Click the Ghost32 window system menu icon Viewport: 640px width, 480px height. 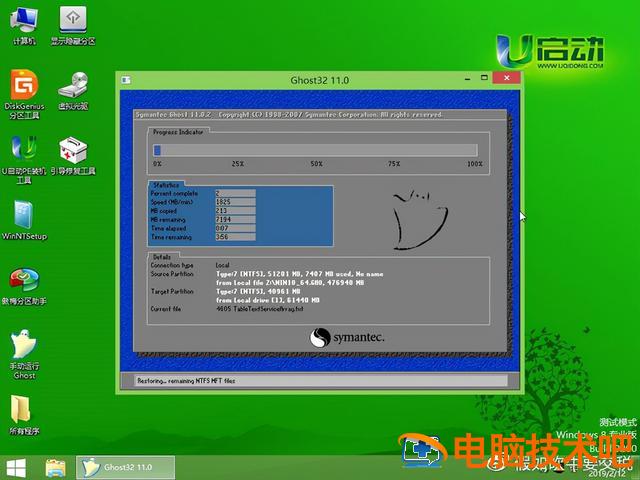click(126, 80)
